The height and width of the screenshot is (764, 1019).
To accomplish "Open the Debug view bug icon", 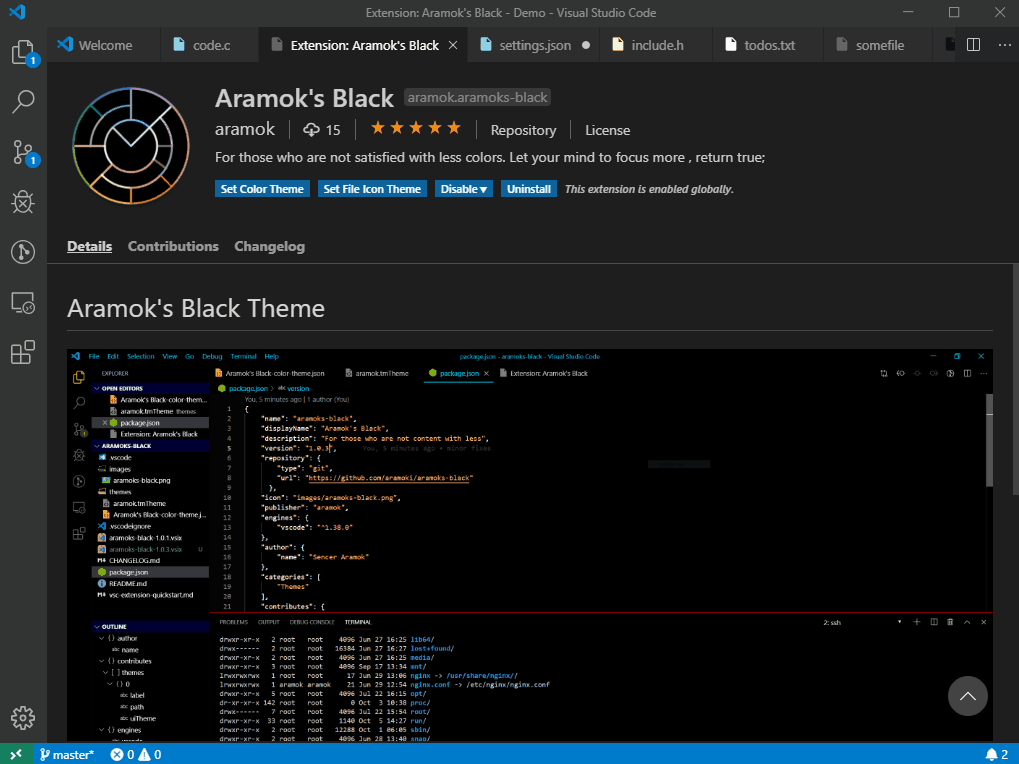I will tap(23, 202).
